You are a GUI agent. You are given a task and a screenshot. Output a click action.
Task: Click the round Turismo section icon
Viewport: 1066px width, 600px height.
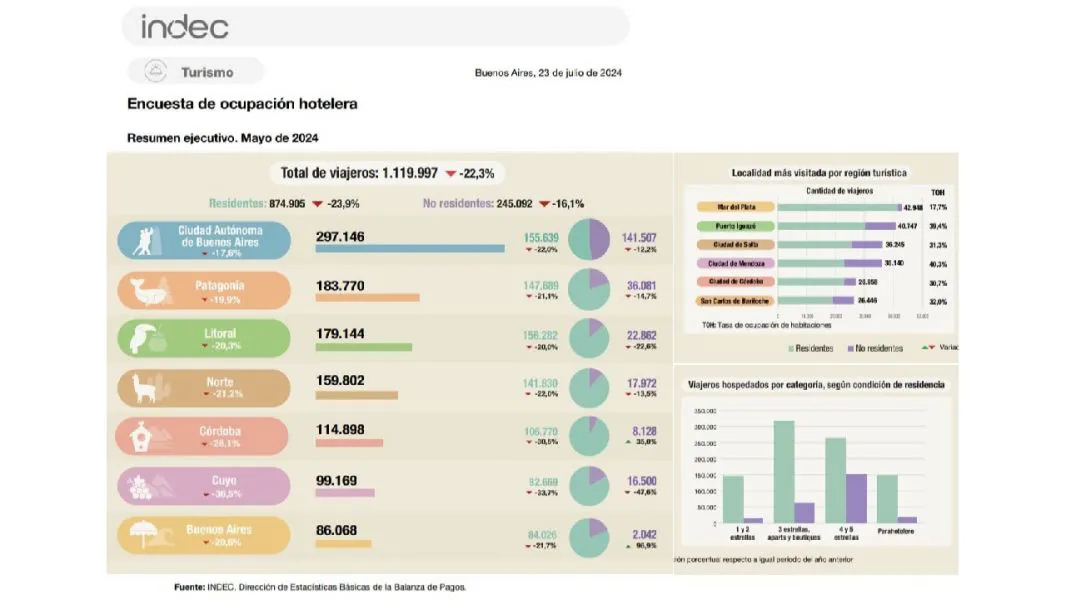pos(155,71)
